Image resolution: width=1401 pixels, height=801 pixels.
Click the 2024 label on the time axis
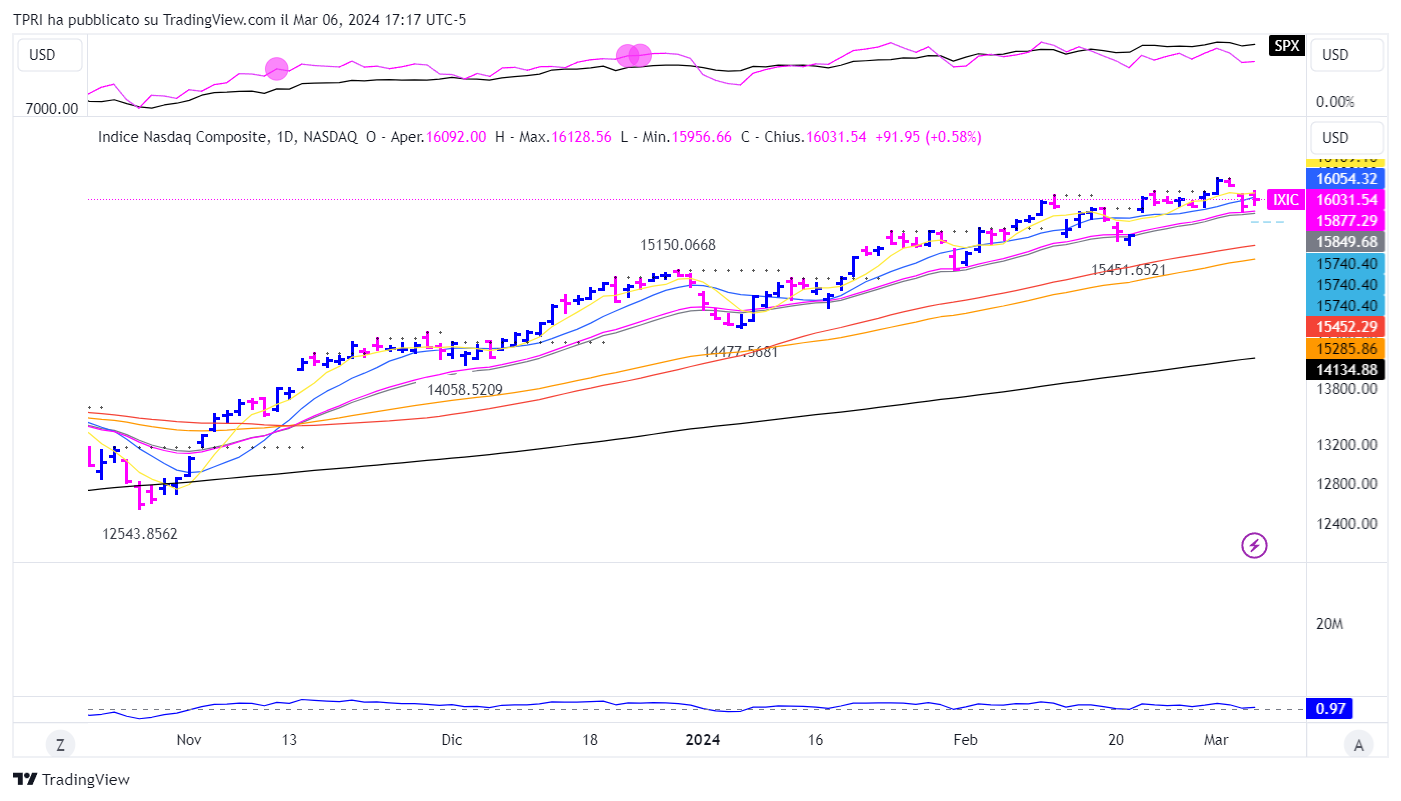pos(702,740)
